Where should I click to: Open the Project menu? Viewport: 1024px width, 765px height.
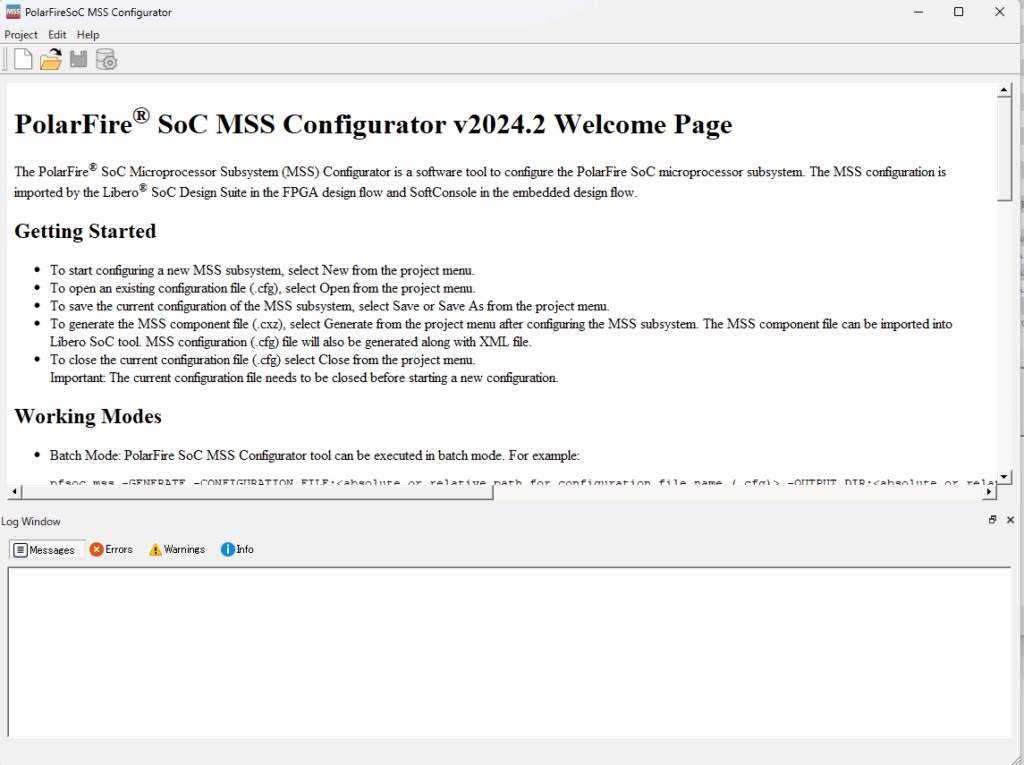[21, 35]
